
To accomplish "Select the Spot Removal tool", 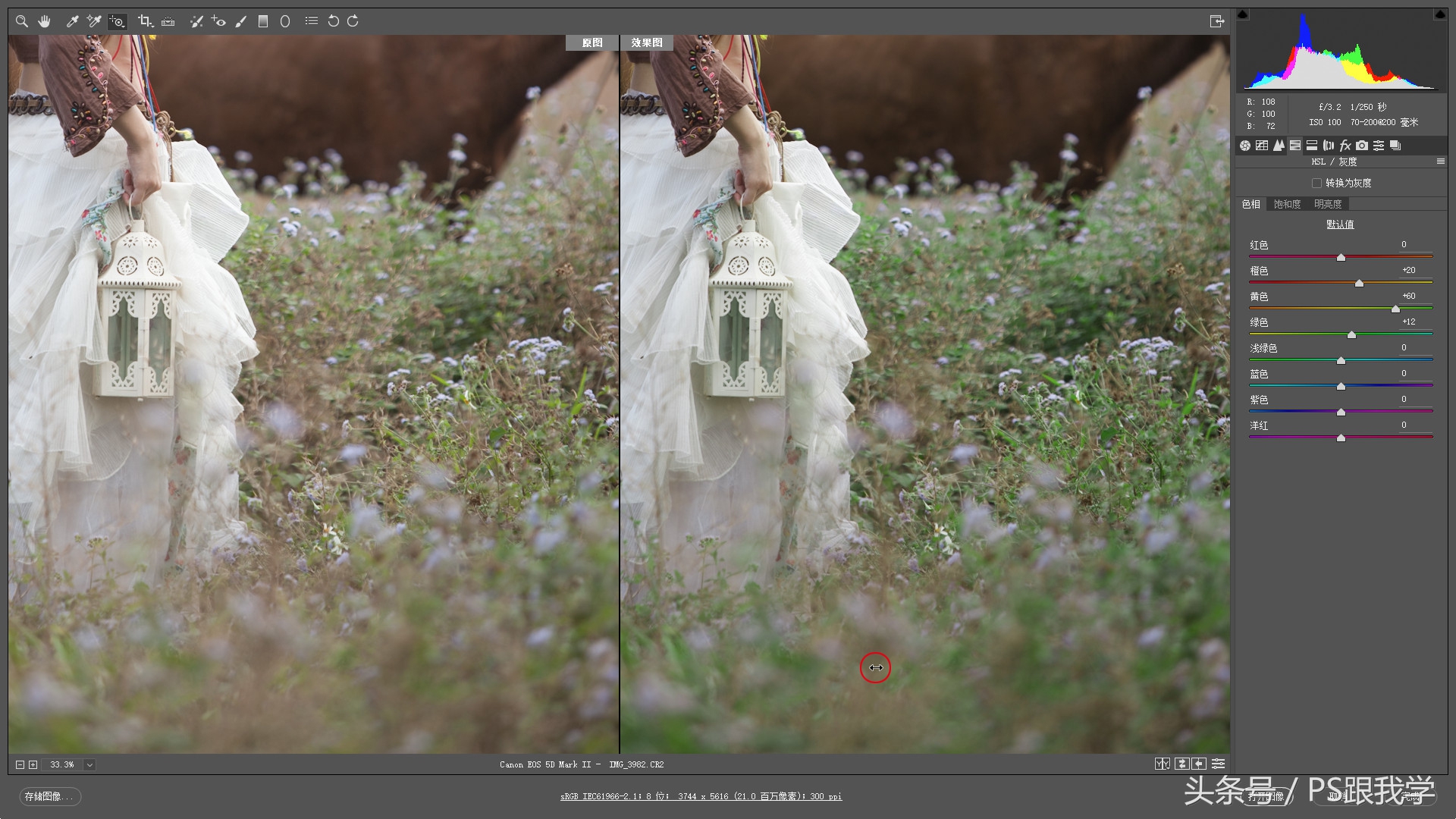I will [x=196, y=21].
